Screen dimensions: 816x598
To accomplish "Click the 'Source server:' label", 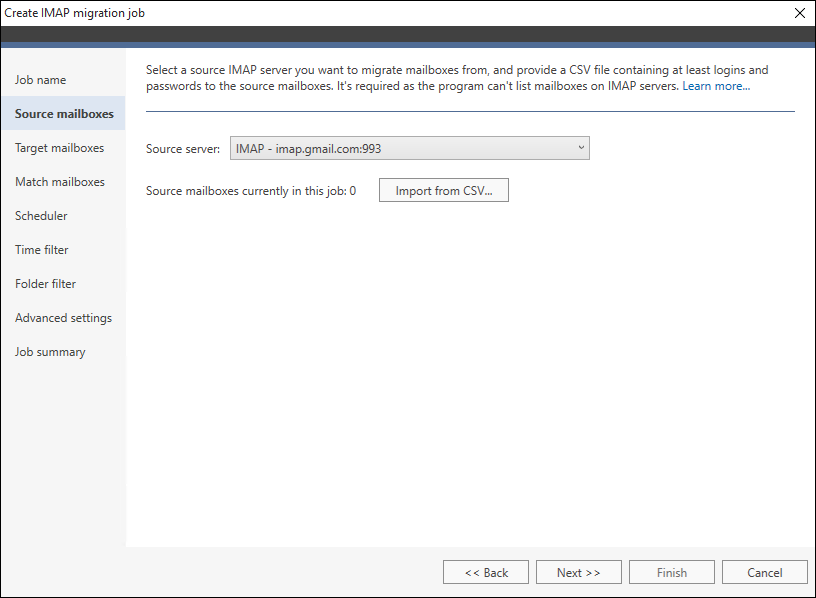I will pos(183,149).
